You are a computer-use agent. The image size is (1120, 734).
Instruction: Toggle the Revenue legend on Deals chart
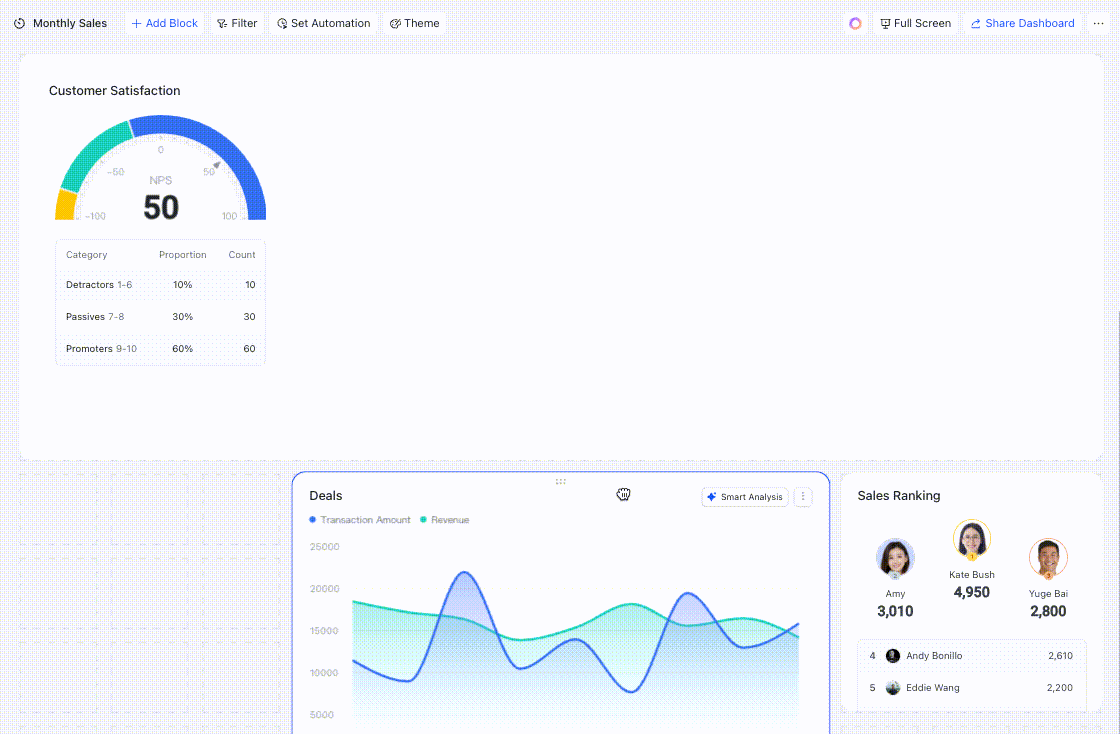[444, 520]
